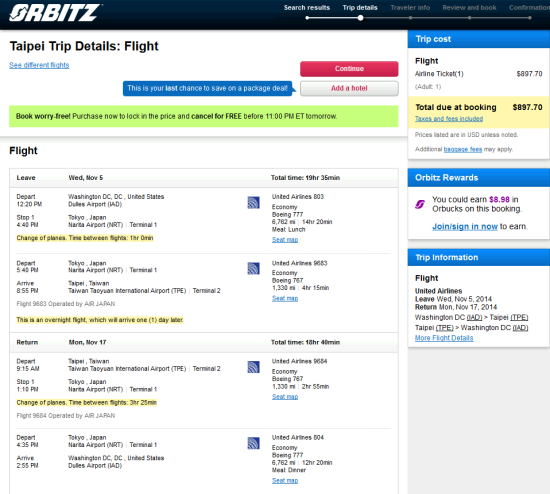Click Add a hotel button
This screenshot has width=550, height=494.
[349, 88]
